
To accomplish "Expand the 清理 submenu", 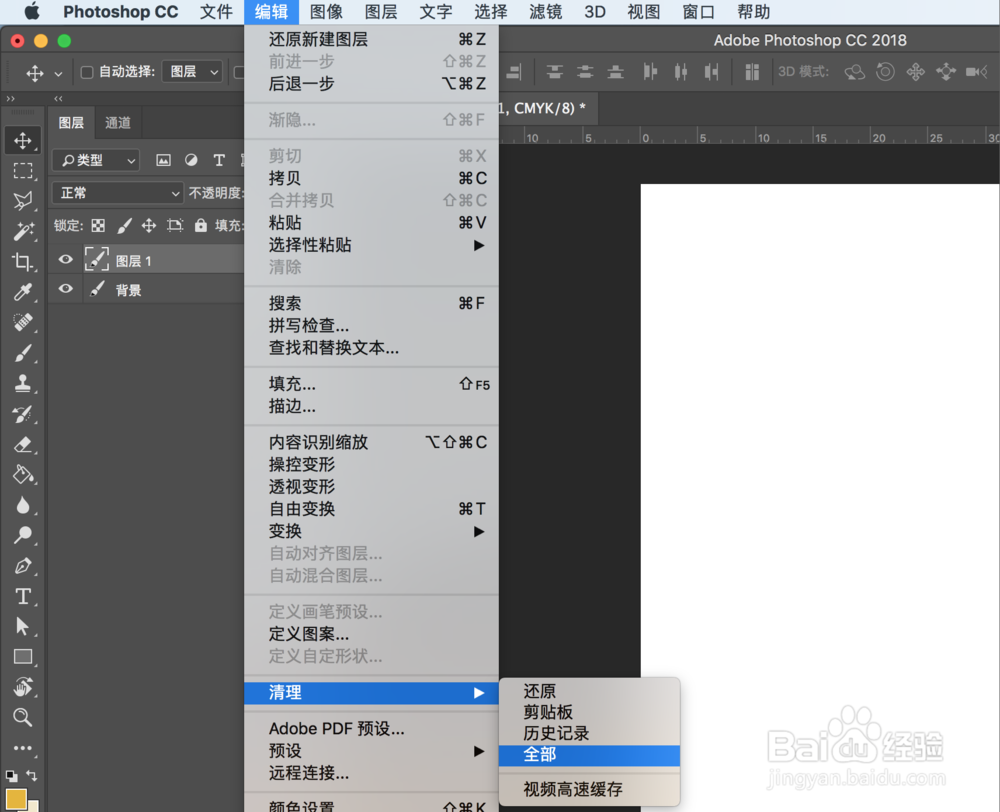I will point(371,693).
